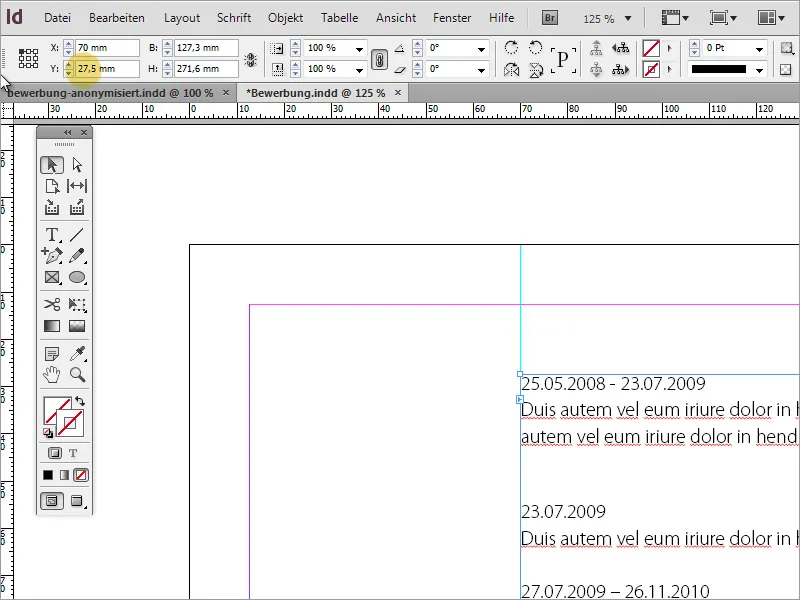Image resolution: width=800 pixels, height=600 pixels.
Task: Pick the Pen tool
Action: 52,255
